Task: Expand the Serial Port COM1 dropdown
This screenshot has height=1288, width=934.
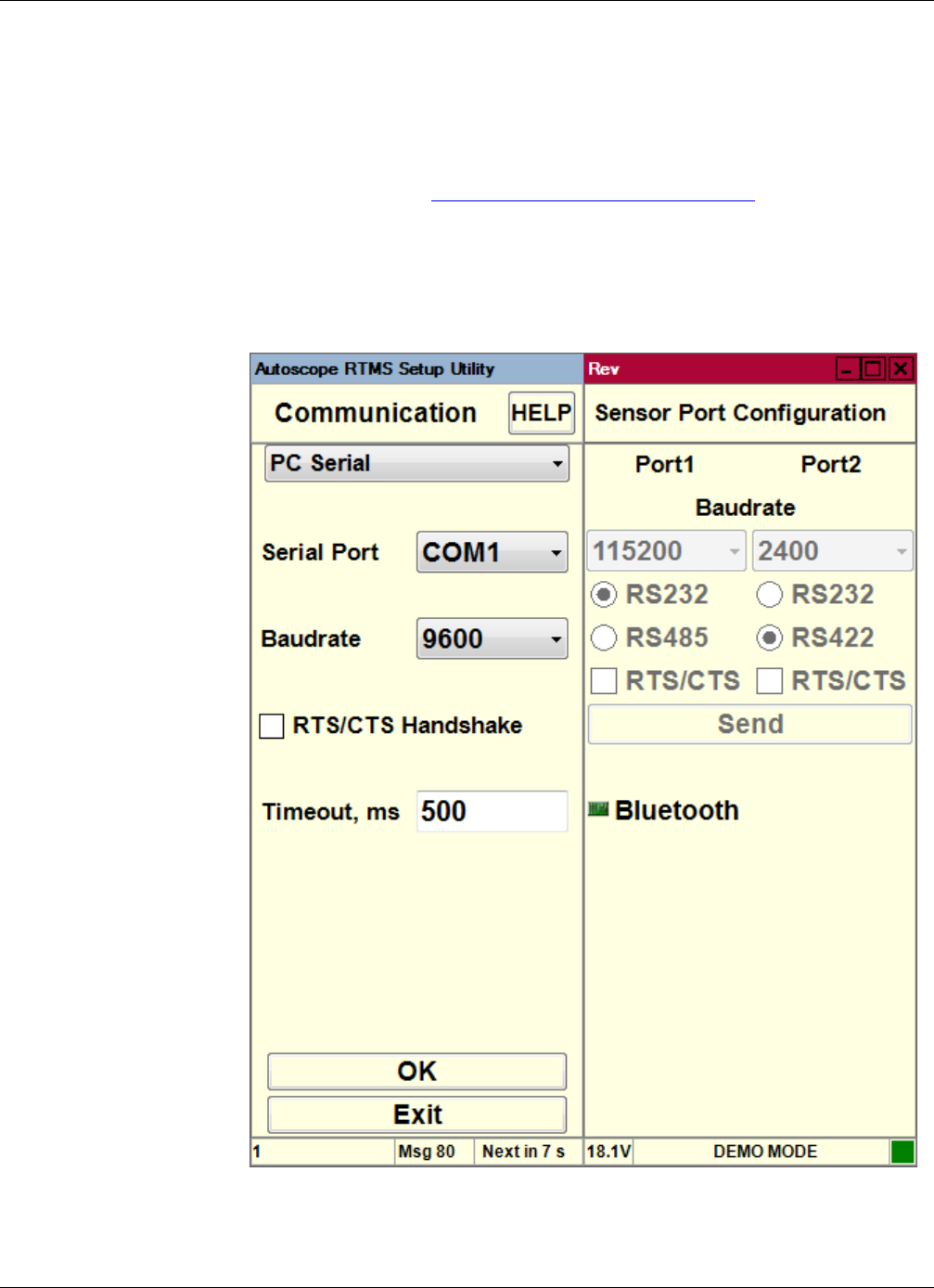Action: pyautogui.click(x=493, y=552)
